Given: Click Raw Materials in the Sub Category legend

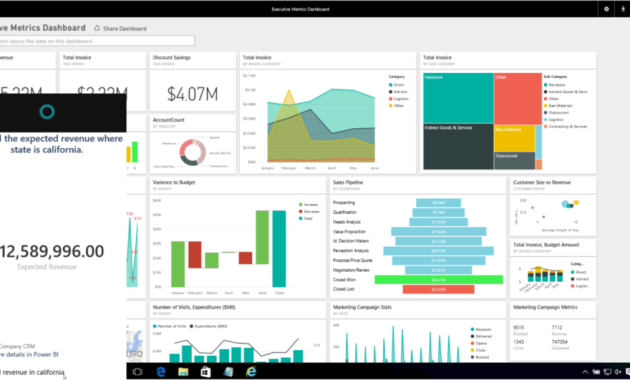Looking at the screenshot, I should (558, 106).
